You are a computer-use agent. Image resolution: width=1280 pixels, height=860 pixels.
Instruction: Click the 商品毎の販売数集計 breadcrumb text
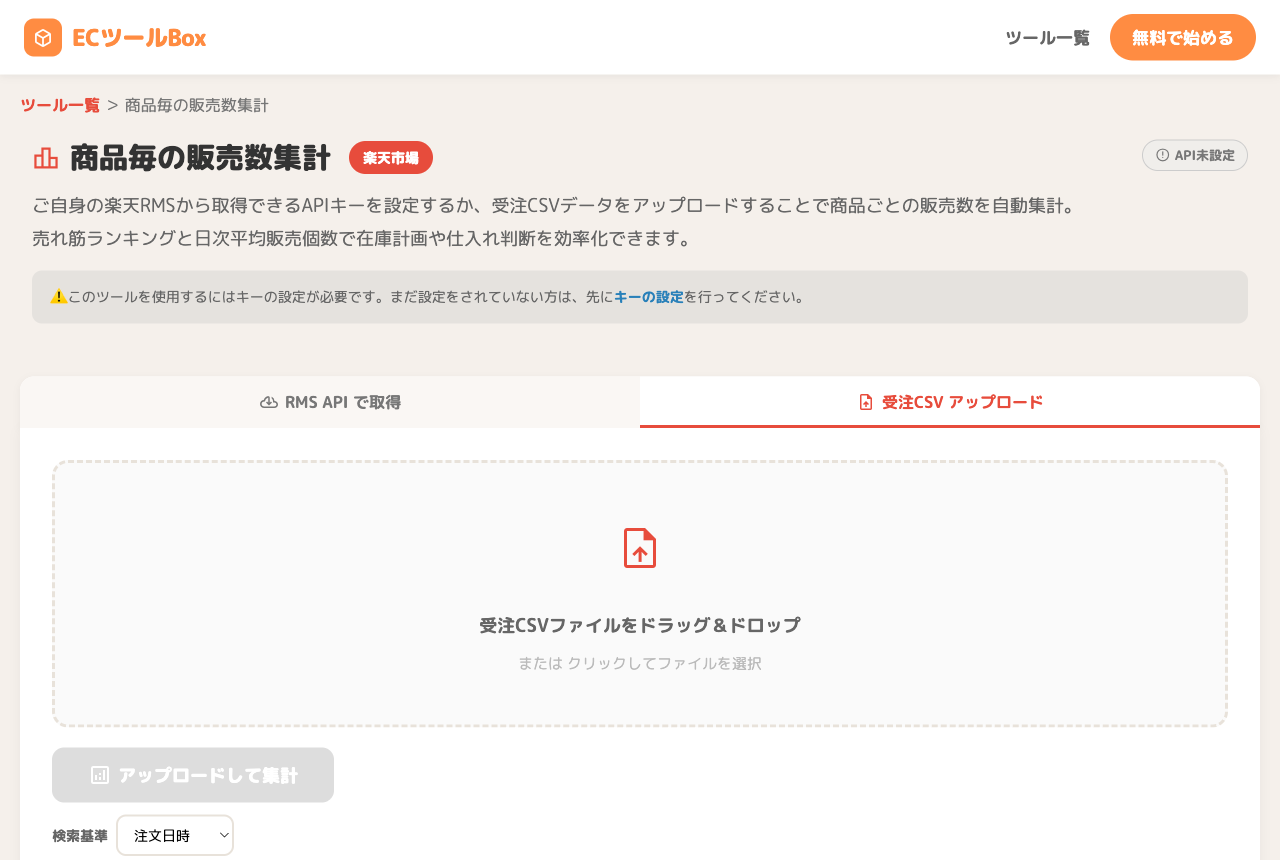(197, 105)
